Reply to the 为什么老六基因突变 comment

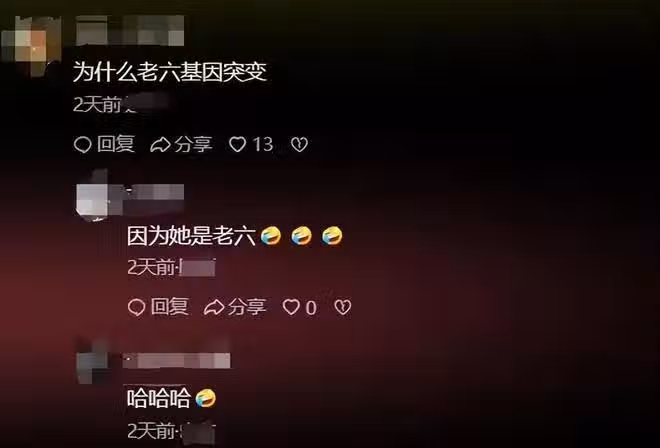(104, 144)
